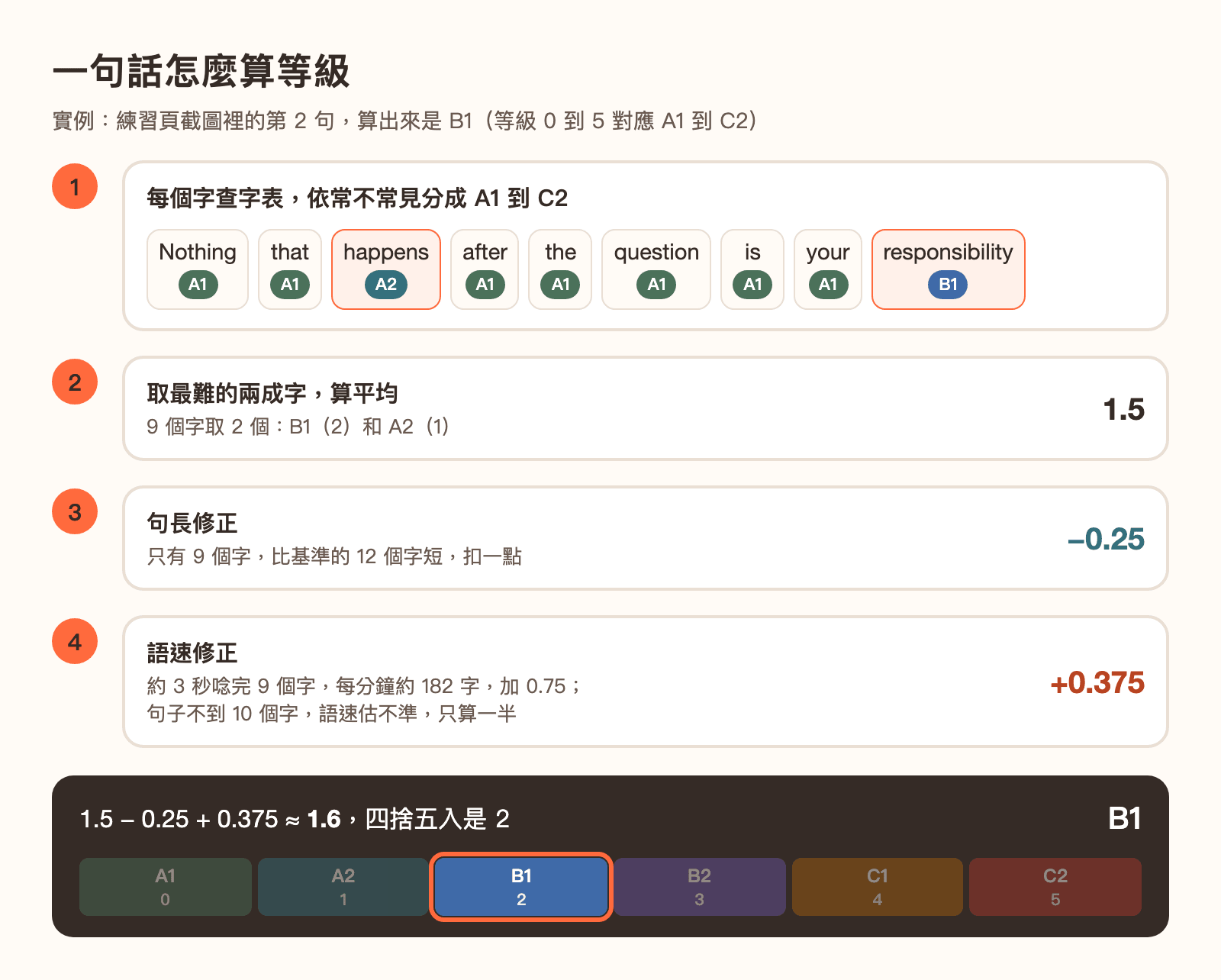
Task: Click the A2 badge under 'happens'
Action: coord(386,285)
